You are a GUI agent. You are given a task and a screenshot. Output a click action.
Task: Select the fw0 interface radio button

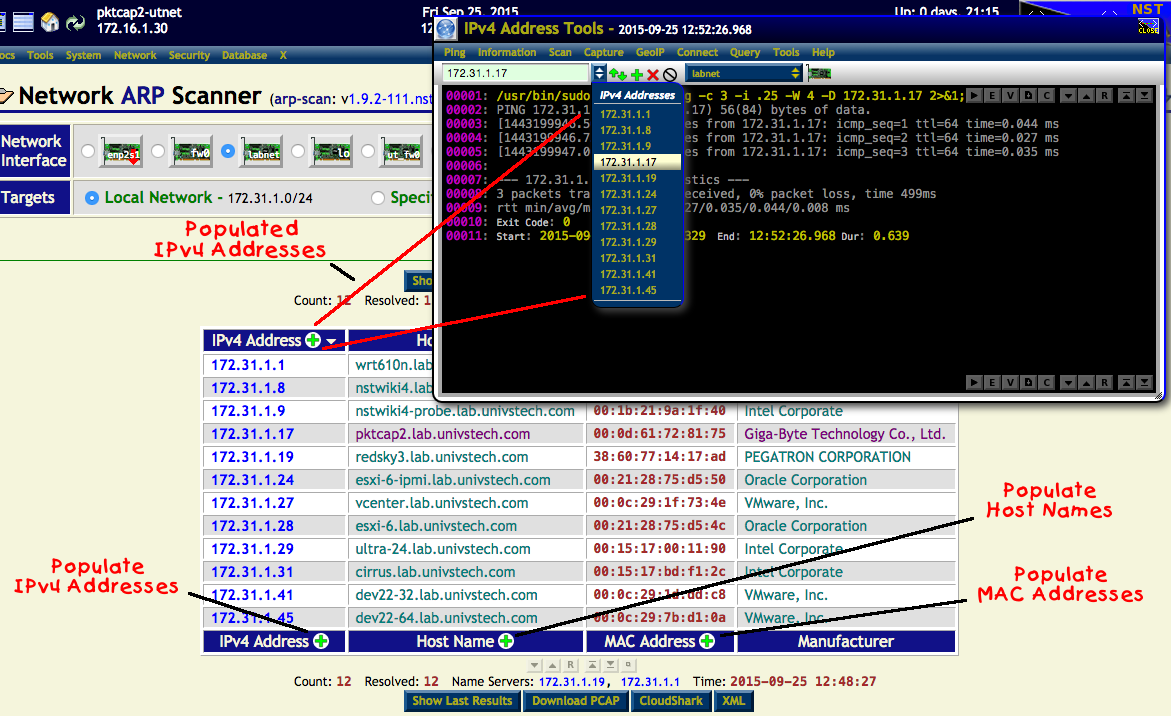coord(158,152)
